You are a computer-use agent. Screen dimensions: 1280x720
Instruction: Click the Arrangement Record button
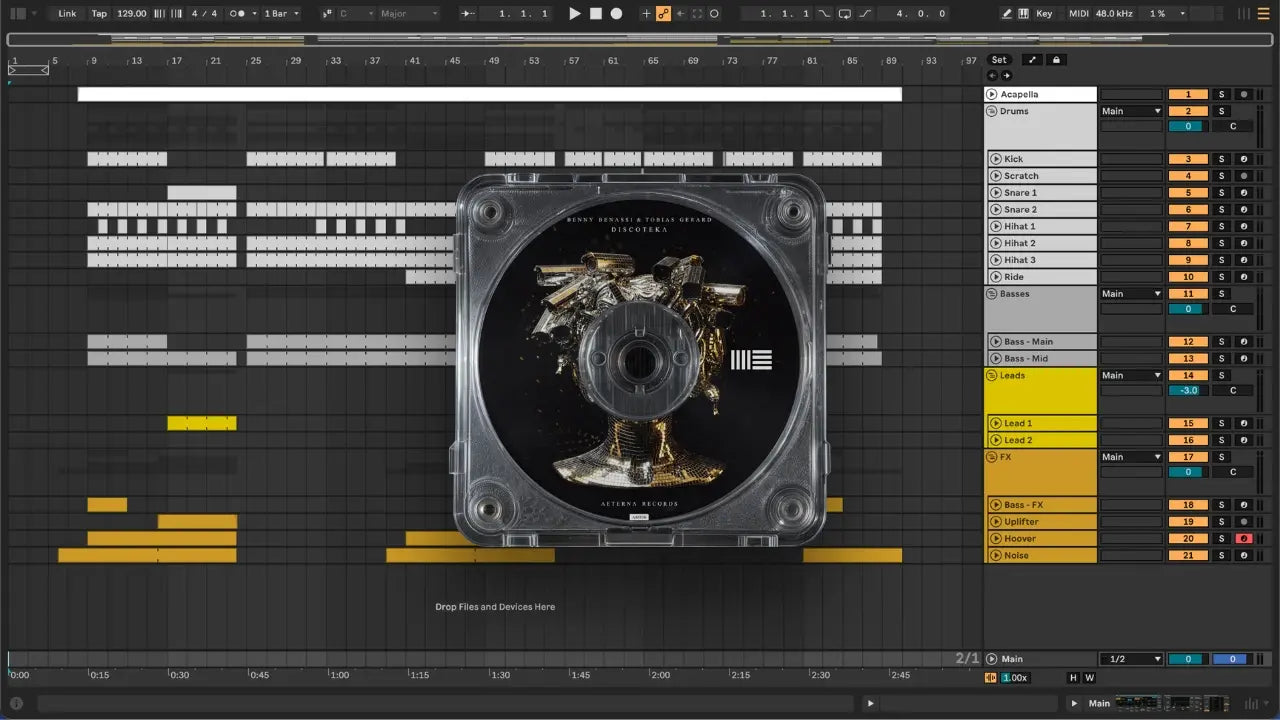coord(616,14)
